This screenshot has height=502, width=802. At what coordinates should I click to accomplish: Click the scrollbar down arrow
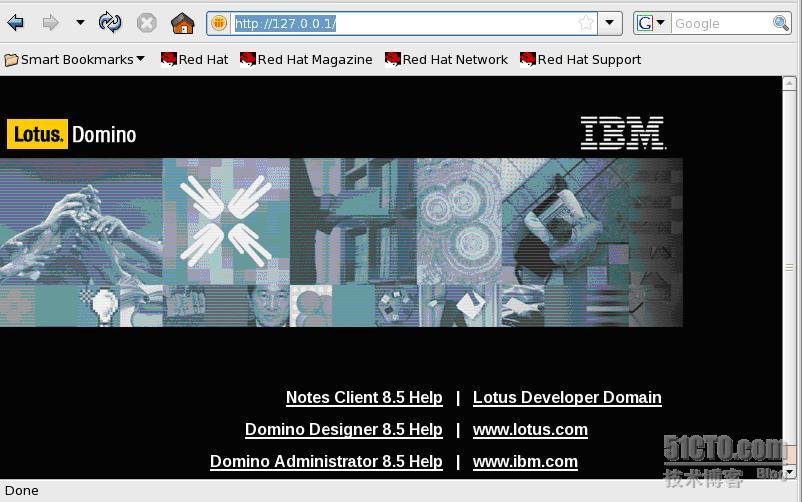(x=789, y=472)
